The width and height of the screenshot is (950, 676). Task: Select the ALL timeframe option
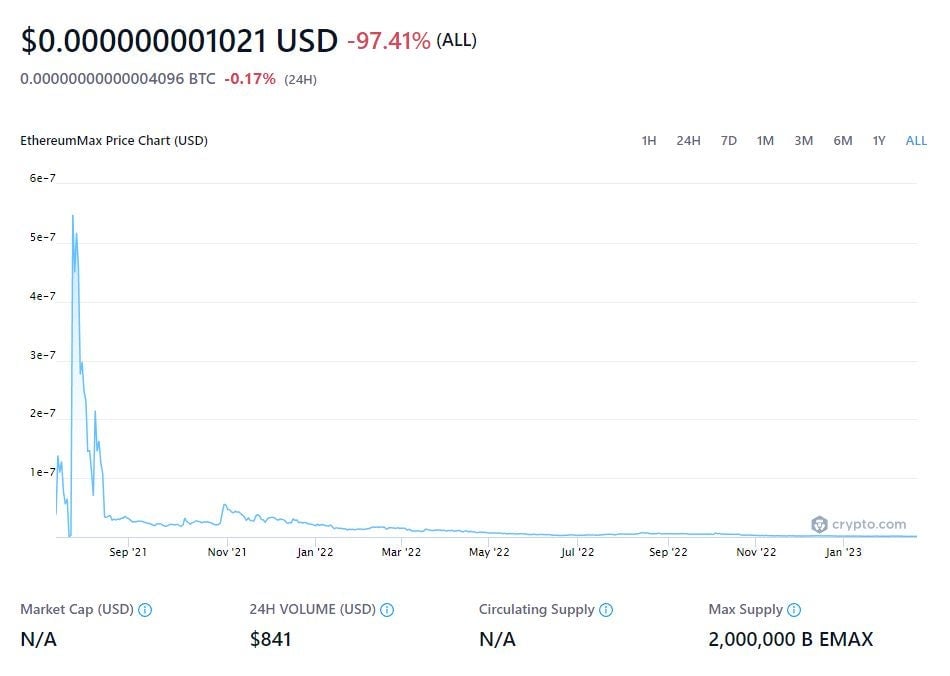[x=915, y=141]
